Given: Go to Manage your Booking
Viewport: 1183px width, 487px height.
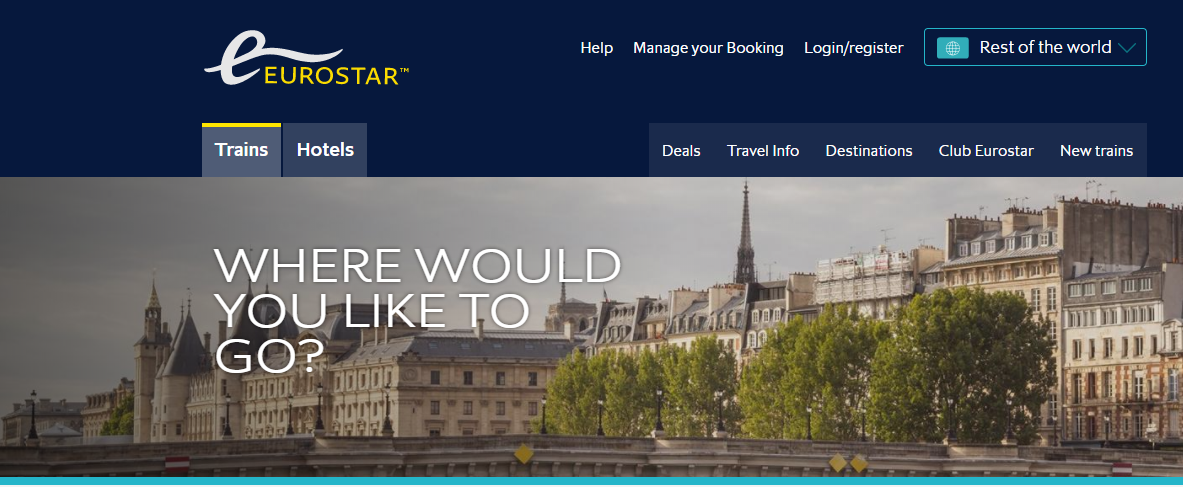Looking at the screenshot, I should (708, 48).
